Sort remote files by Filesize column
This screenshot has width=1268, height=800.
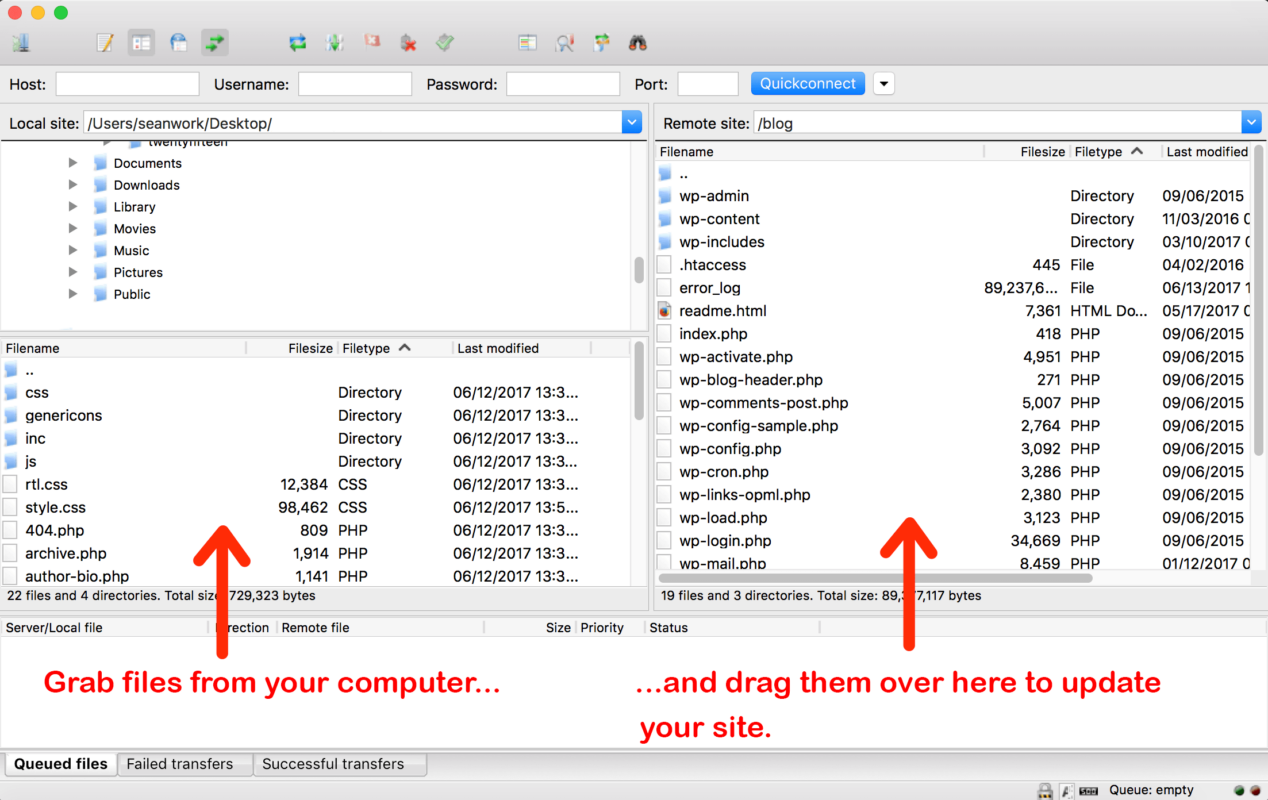1042,152
